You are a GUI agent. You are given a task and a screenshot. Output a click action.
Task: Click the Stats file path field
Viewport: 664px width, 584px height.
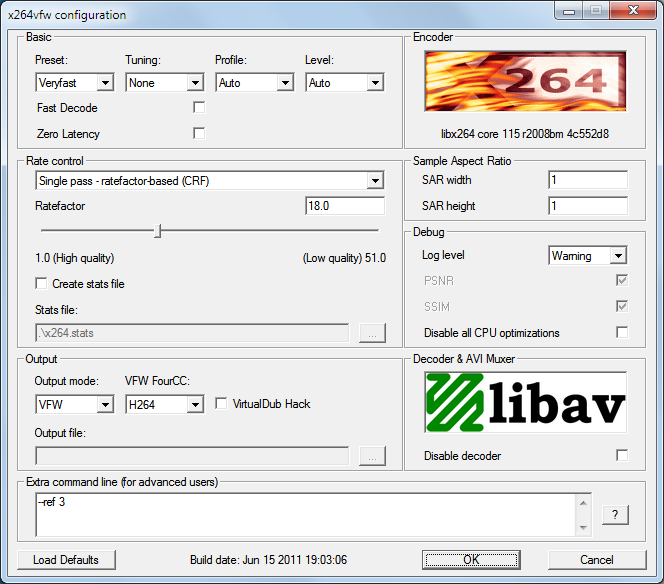pyautogui.click(x=192, y=333)
